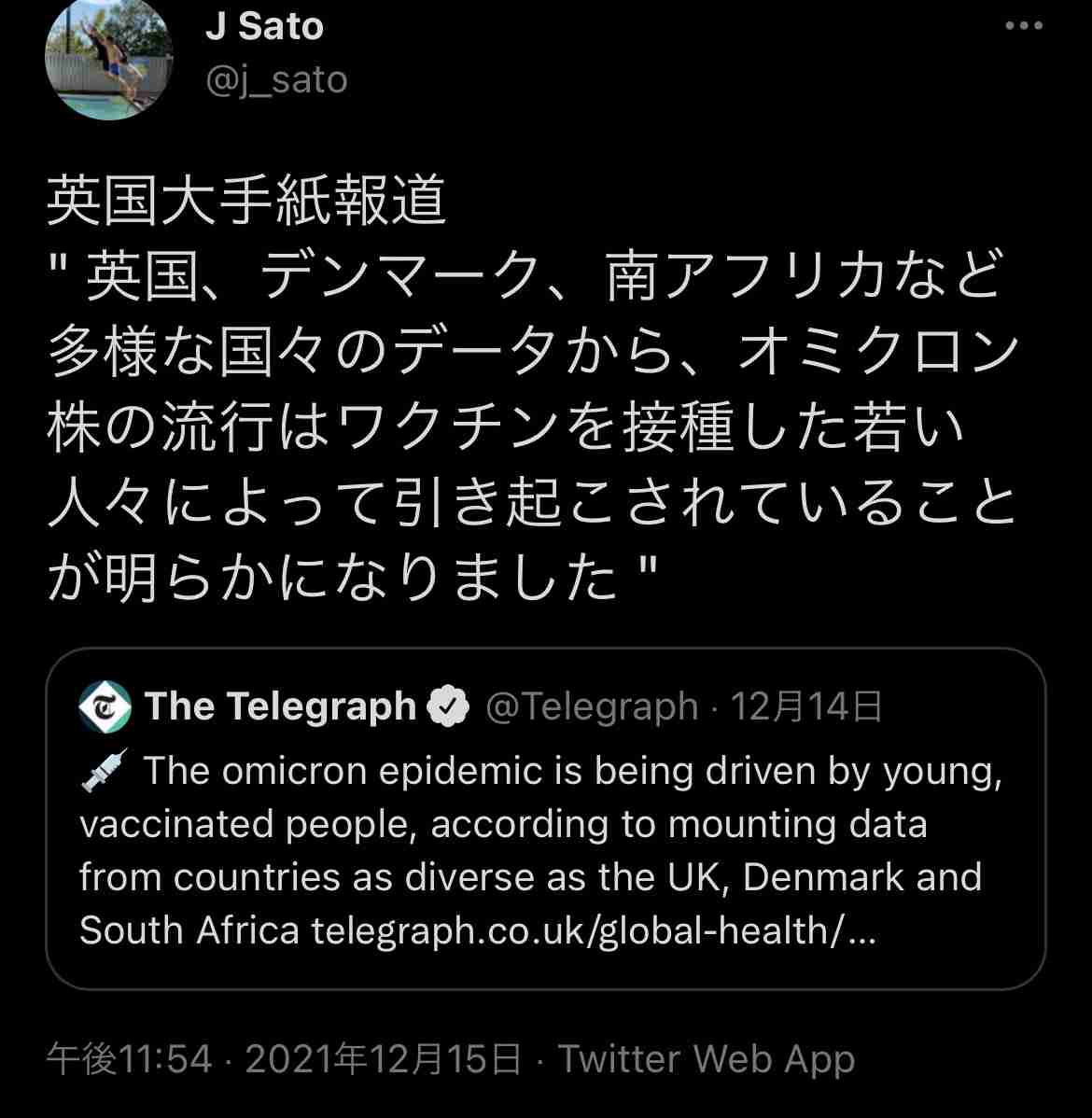This screenshot has height=1118, width=1092.
Task: Click the Japanese line starting 株の流行は
Action: pyautogui.click(x=504, y=428)
